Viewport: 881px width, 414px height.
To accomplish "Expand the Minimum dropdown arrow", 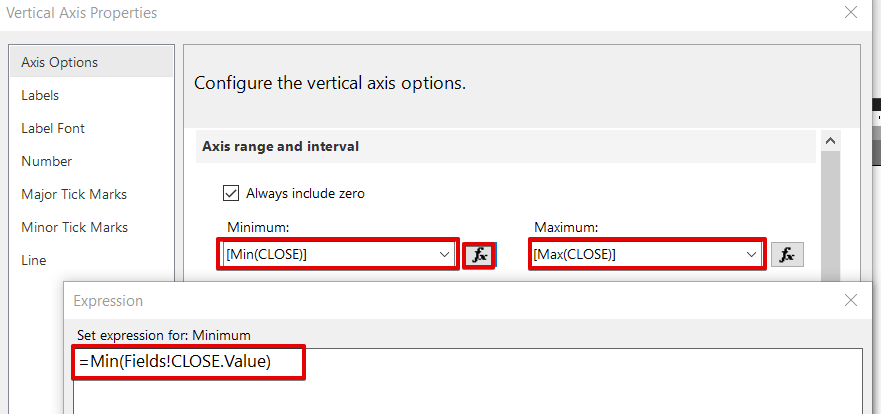I will pos(445,255).
